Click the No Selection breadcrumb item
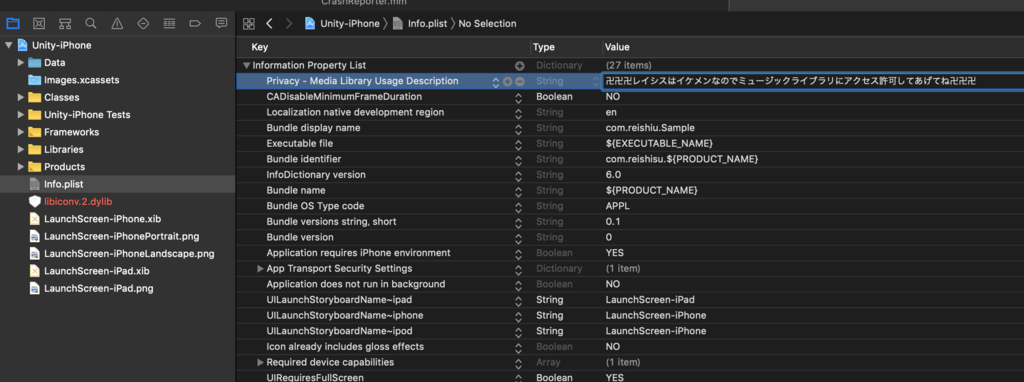 pos(487,24)
